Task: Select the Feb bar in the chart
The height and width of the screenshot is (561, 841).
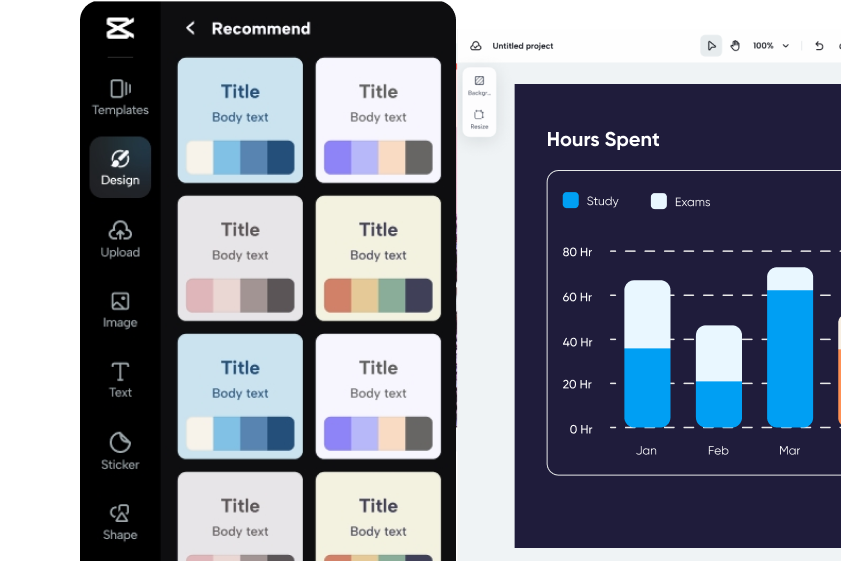Action: (719, 377)
